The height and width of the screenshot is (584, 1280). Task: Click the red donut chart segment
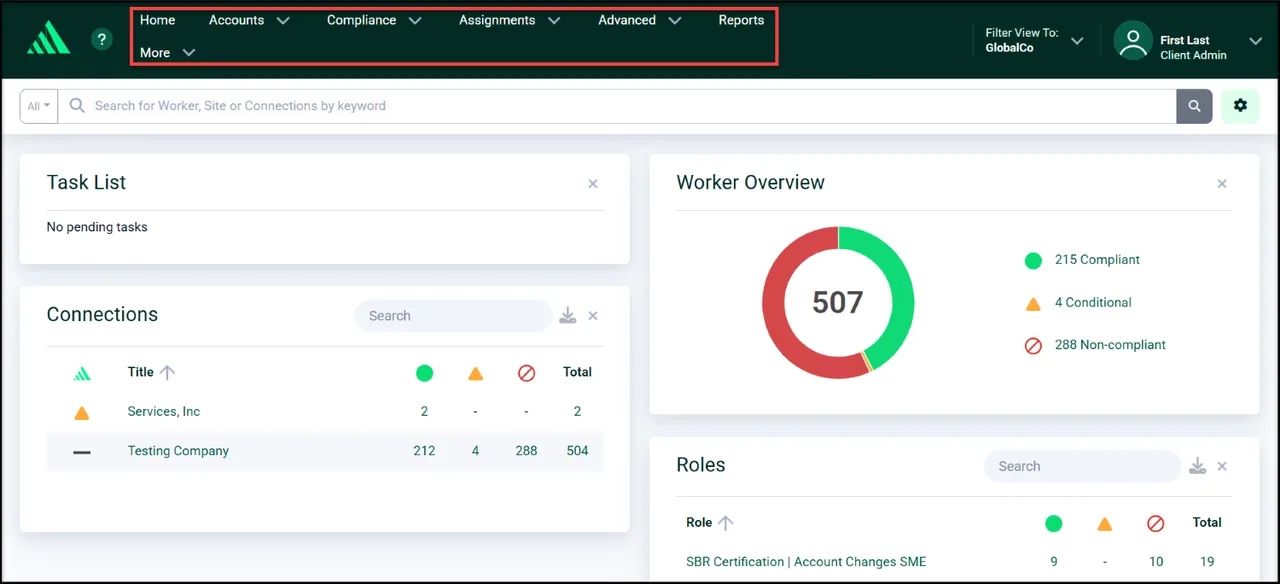pyautogui.click(x=775, y=305)
